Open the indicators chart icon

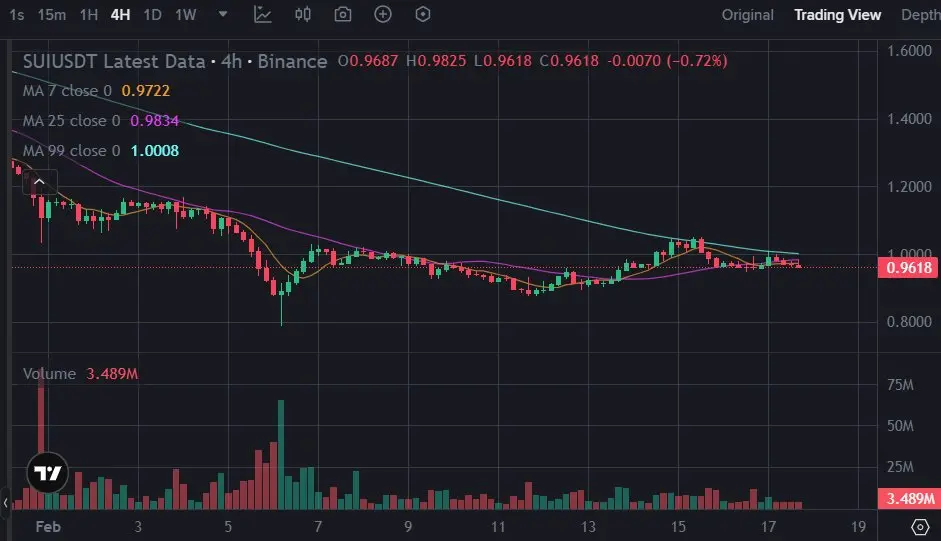(262, 14)
